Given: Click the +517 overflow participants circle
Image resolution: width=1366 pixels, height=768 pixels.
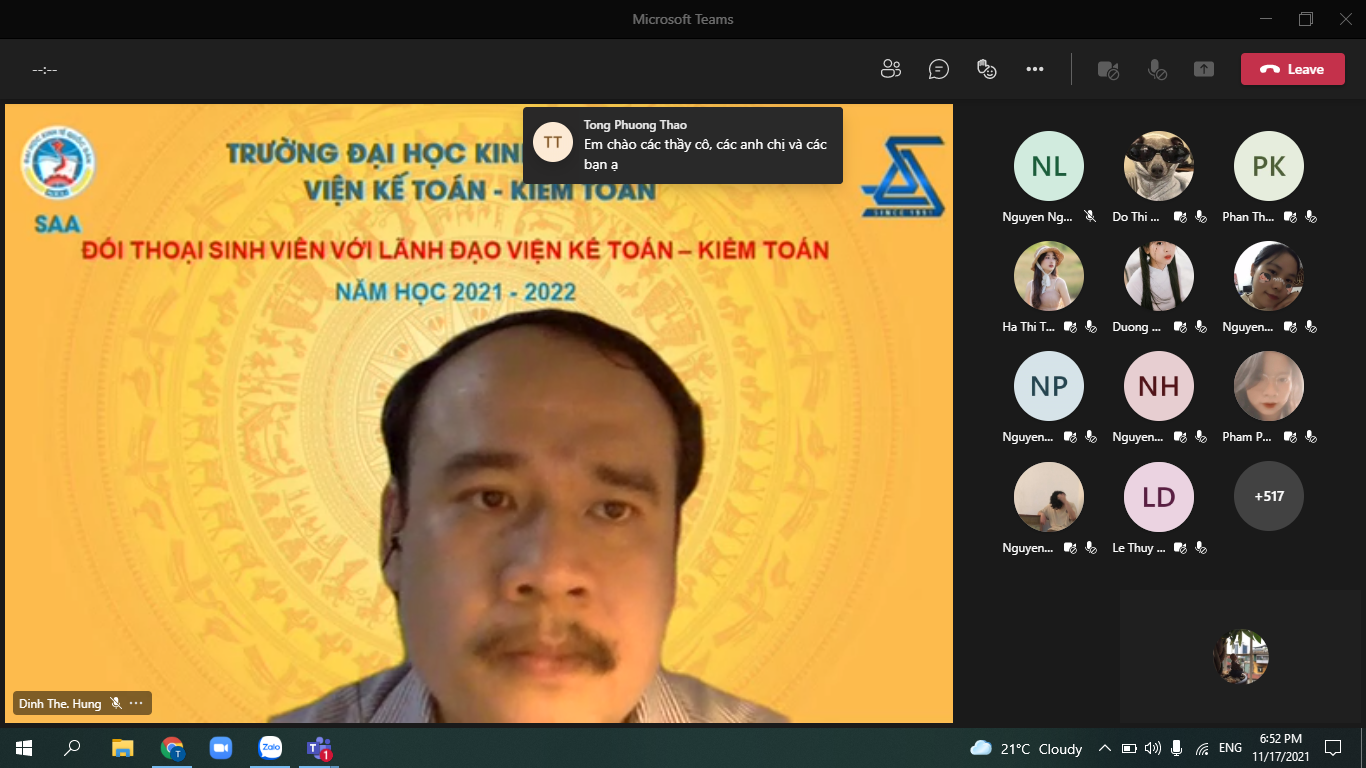Looking at the screenshot, I should pos(1268,496).
